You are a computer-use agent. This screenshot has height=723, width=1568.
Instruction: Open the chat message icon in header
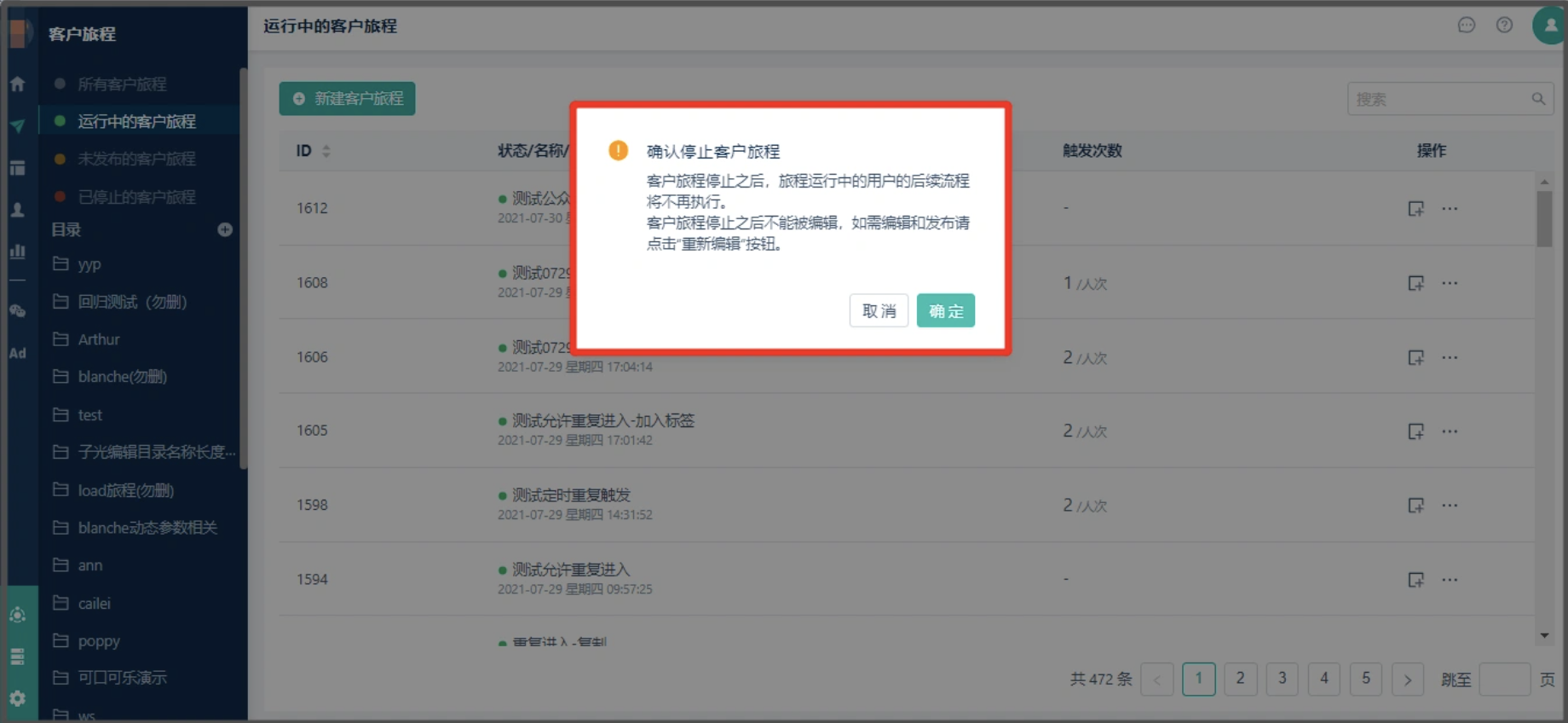1466,25
